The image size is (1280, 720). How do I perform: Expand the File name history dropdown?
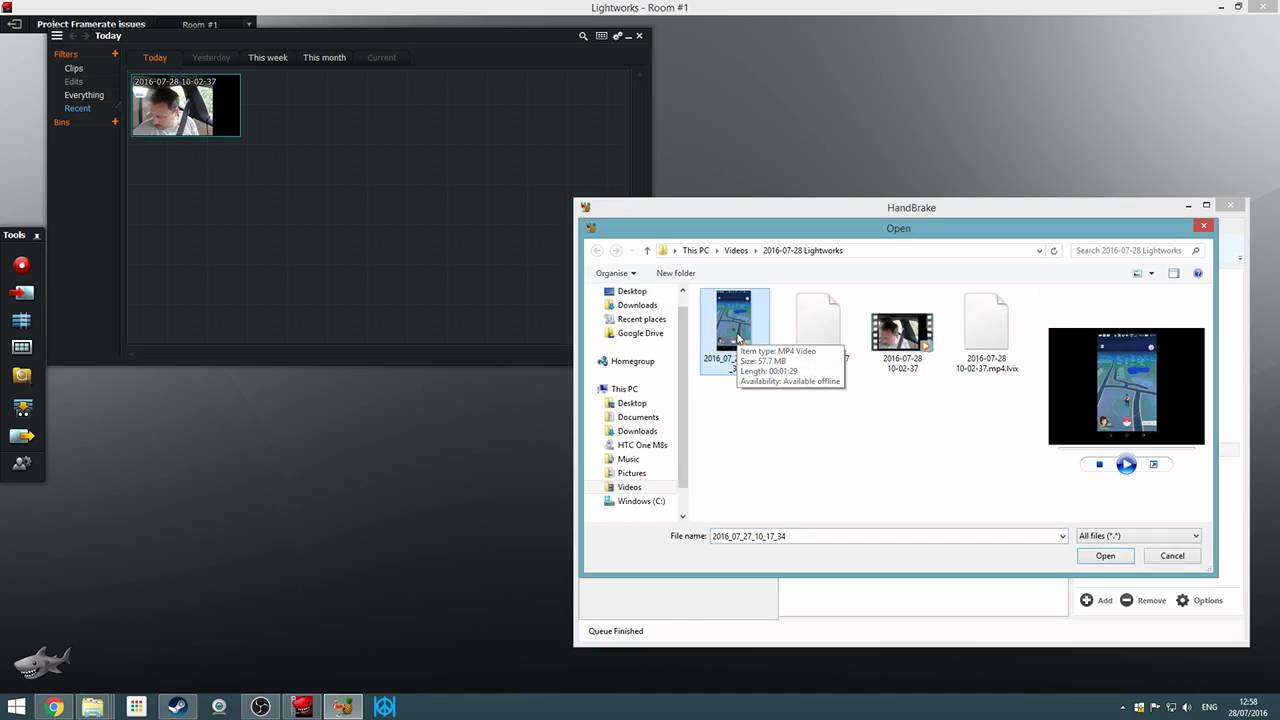click(1062, 536)
